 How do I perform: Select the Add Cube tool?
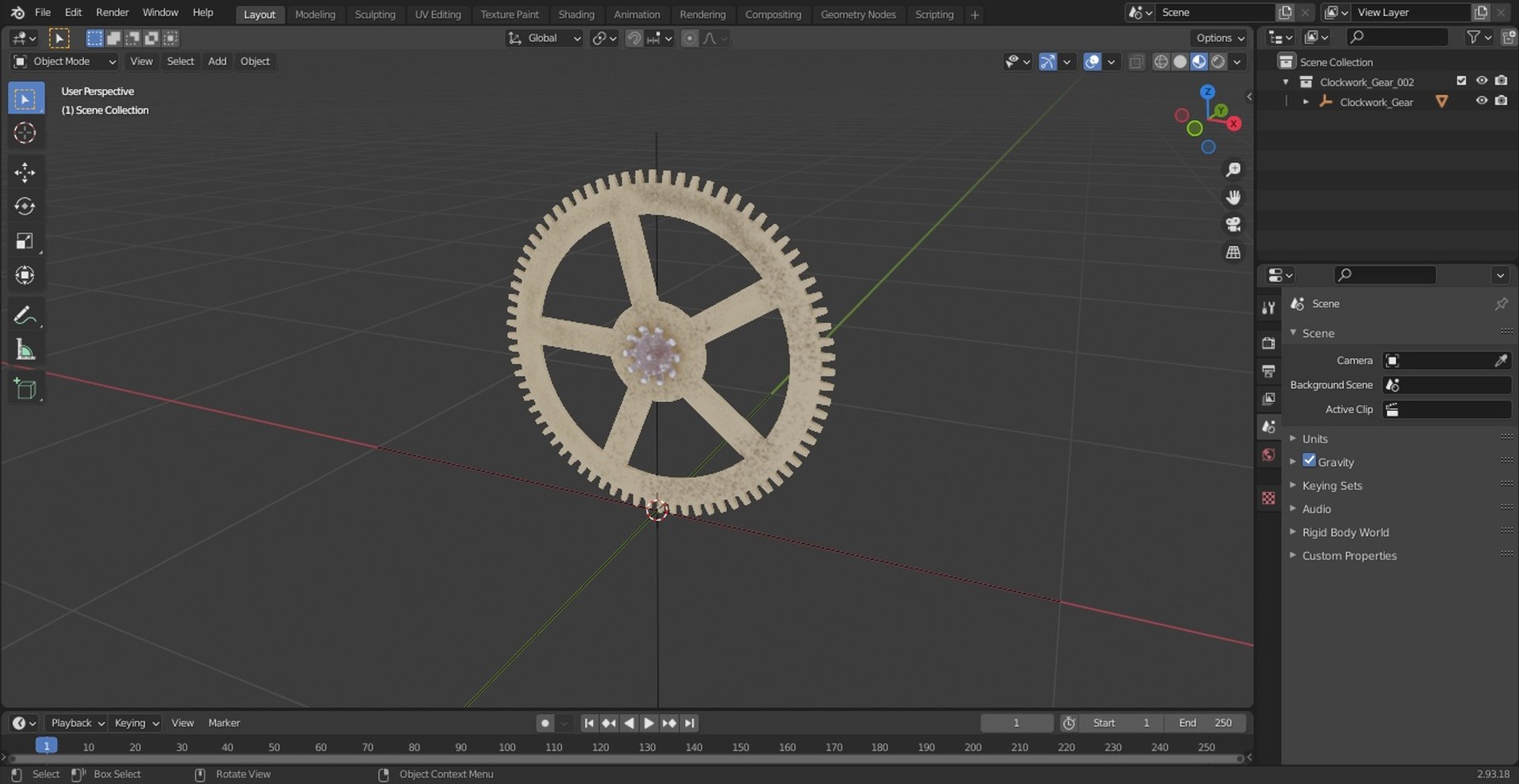[25, 388]
